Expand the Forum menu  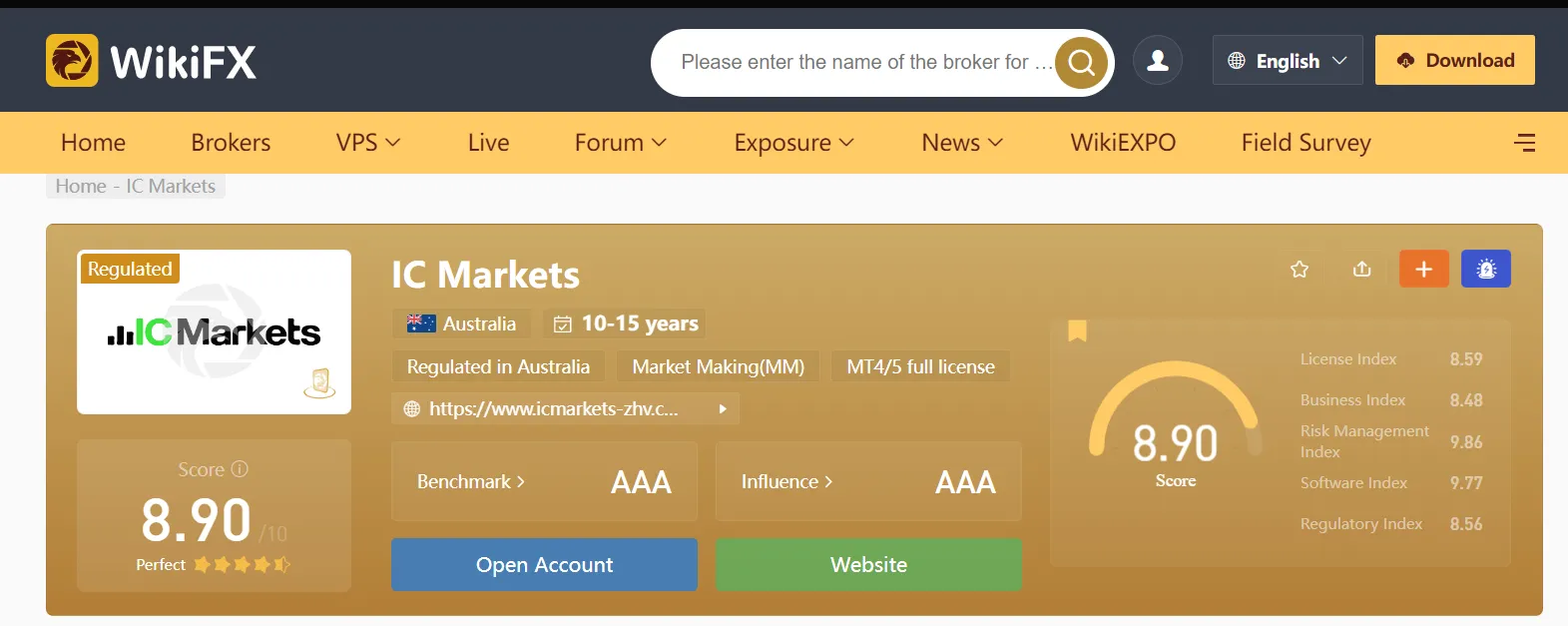pyautogui.click(x=620, y=143)
